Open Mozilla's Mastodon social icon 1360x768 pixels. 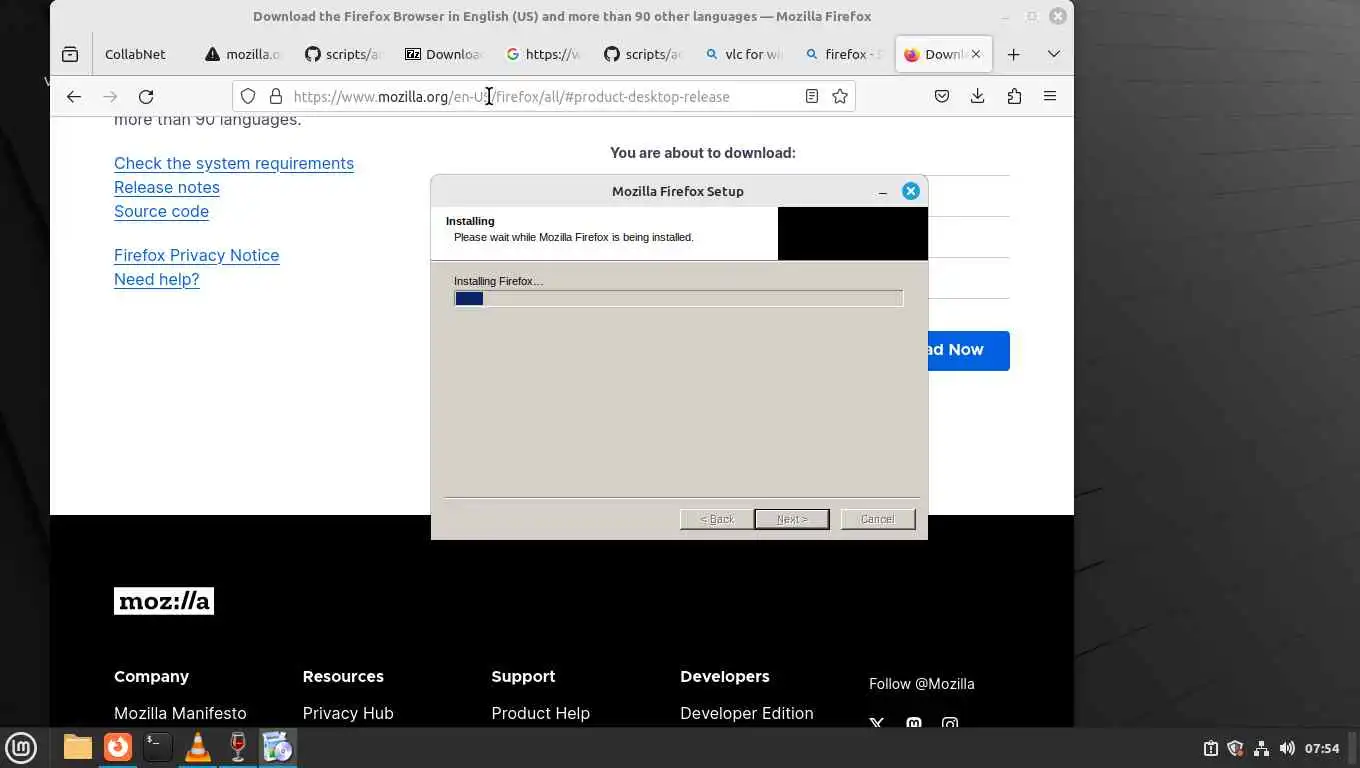point(913,722)
